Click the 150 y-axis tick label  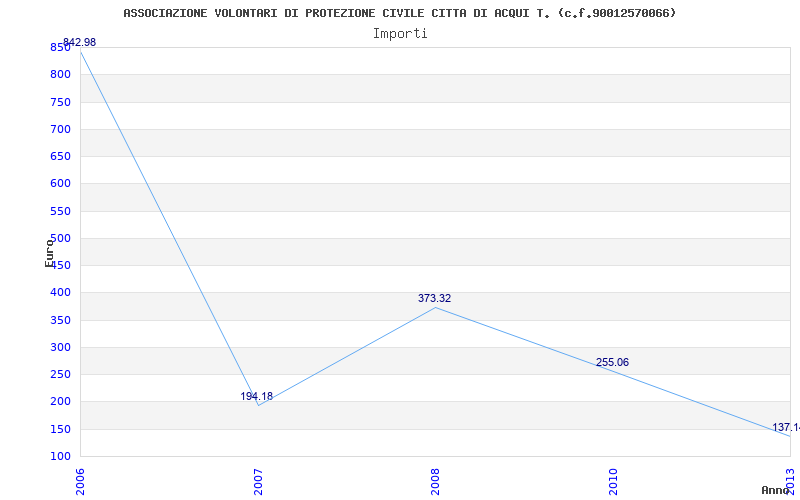[60, 429]
